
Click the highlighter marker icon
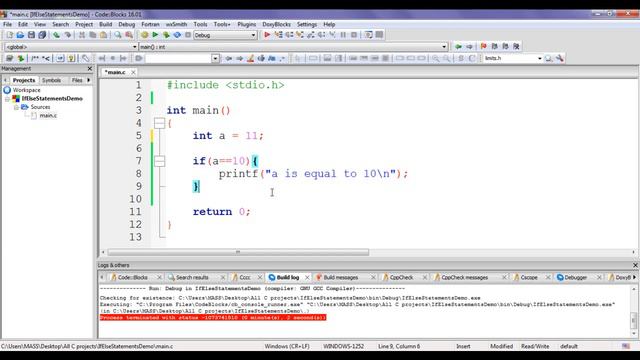[x=250, y=58]
